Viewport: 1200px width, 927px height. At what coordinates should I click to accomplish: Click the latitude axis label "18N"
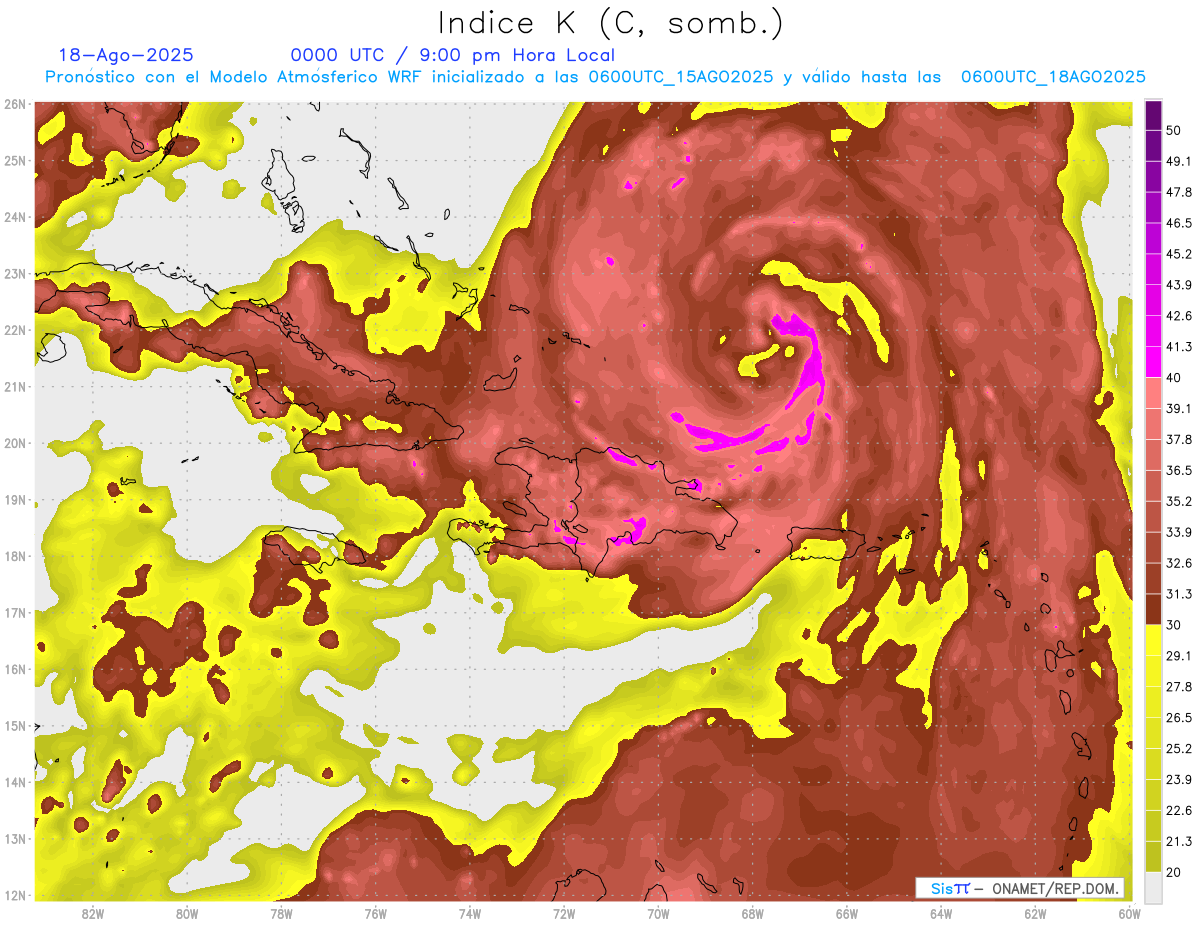click(15, 556)
